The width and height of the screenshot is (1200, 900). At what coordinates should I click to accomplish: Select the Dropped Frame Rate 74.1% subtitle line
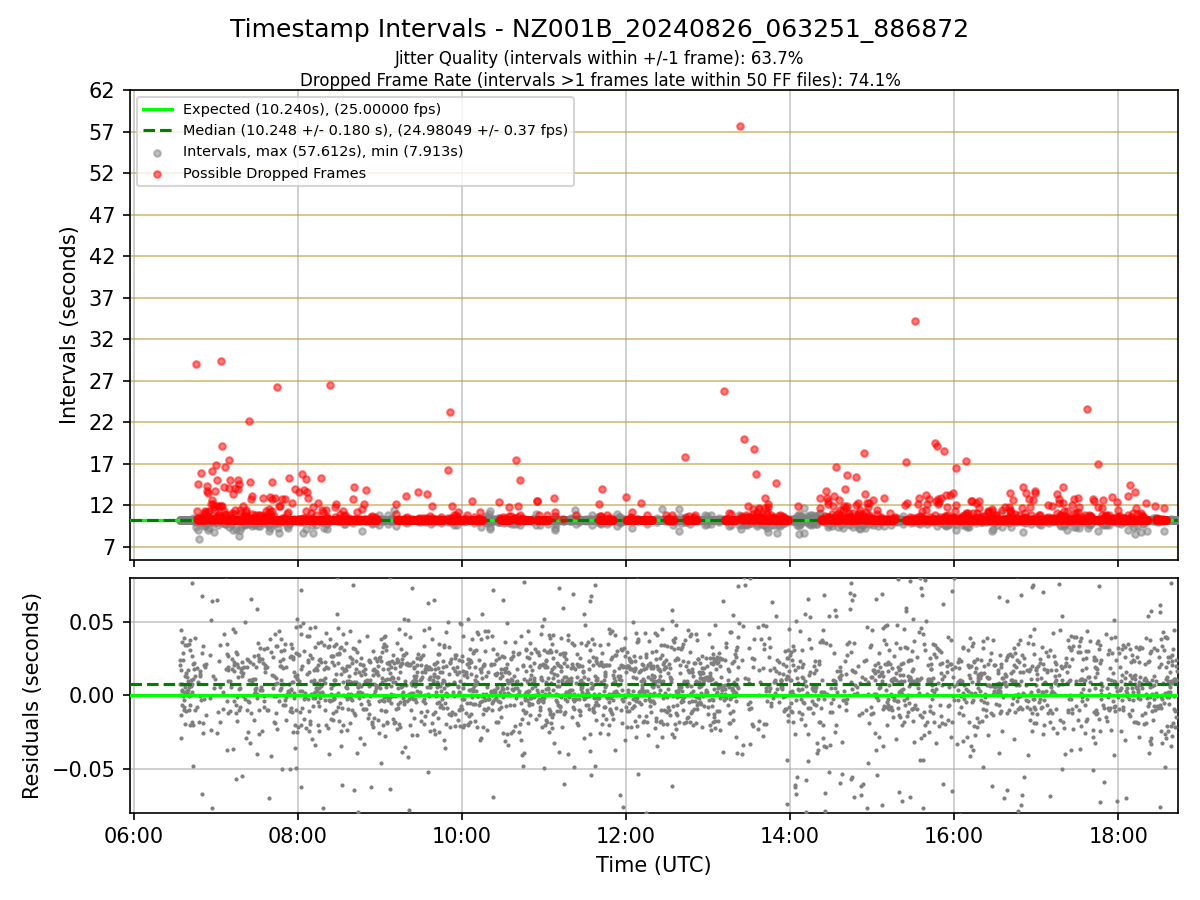pyautogui.click(x=600, y=80)
